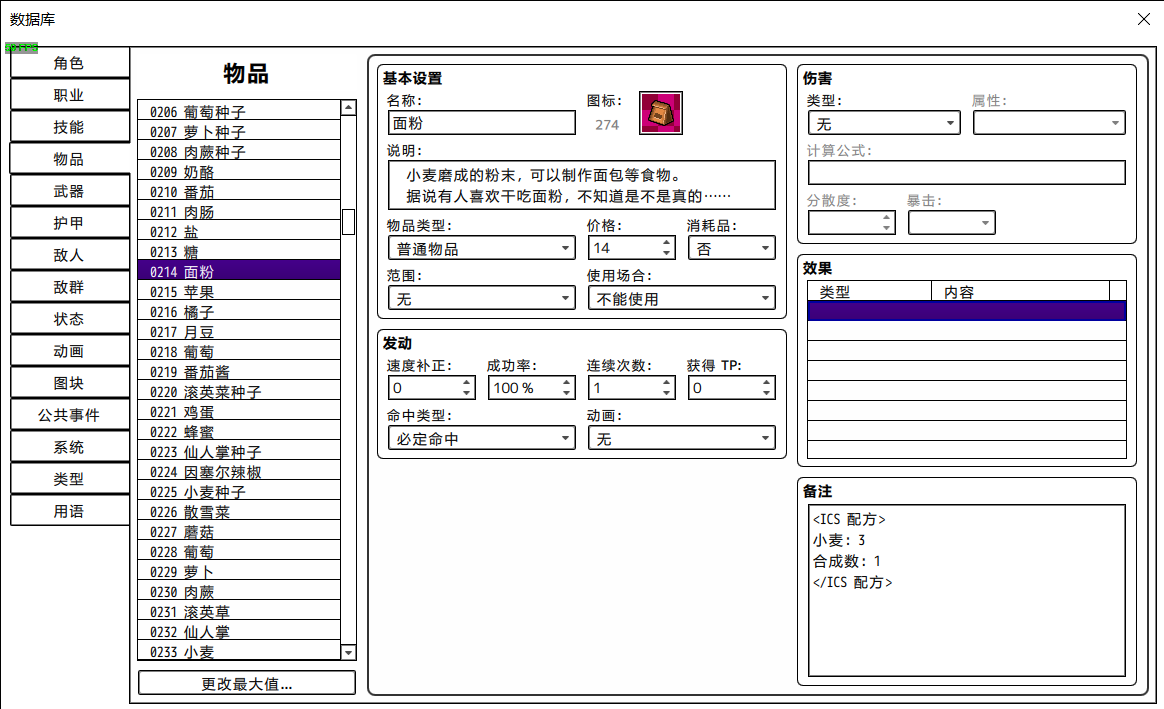Open the 技能 database tab
Screen dimensions: 1164x709
point(70,127)
